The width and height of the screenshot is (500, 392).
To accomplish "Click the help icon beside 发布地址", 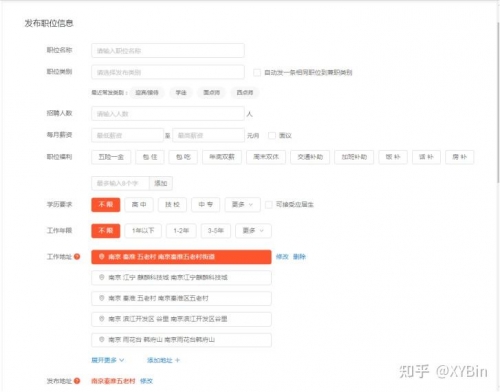I will [x=77, y=381].
